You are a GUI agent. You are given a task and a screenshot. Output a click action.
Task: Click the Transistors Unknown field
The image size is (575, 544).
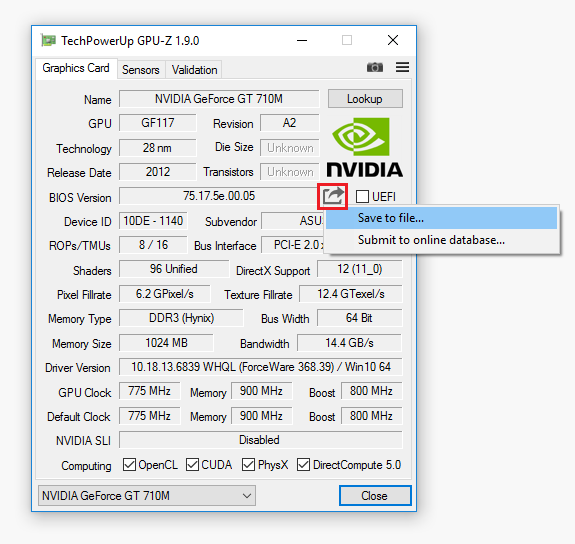tap(290, 172)
